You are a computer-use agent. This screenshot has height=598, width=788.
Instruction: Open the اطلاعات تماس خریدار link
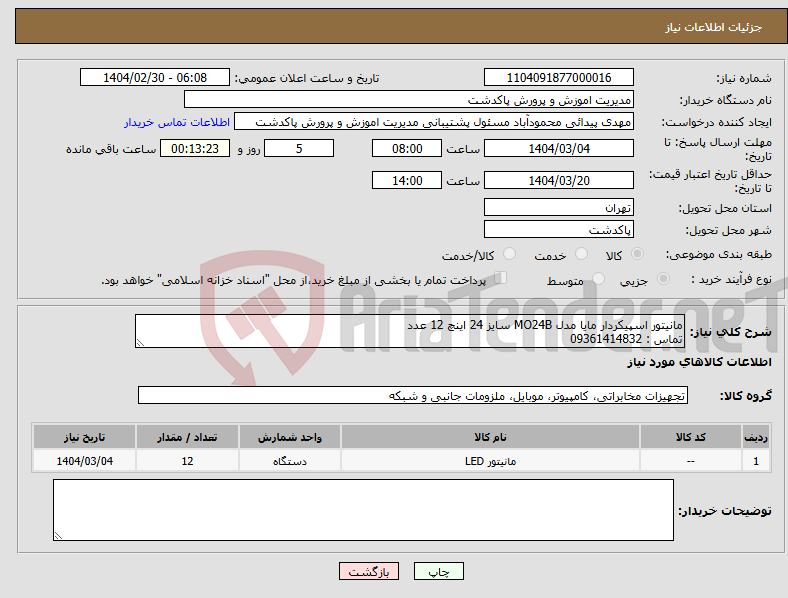tap(177, 122)
